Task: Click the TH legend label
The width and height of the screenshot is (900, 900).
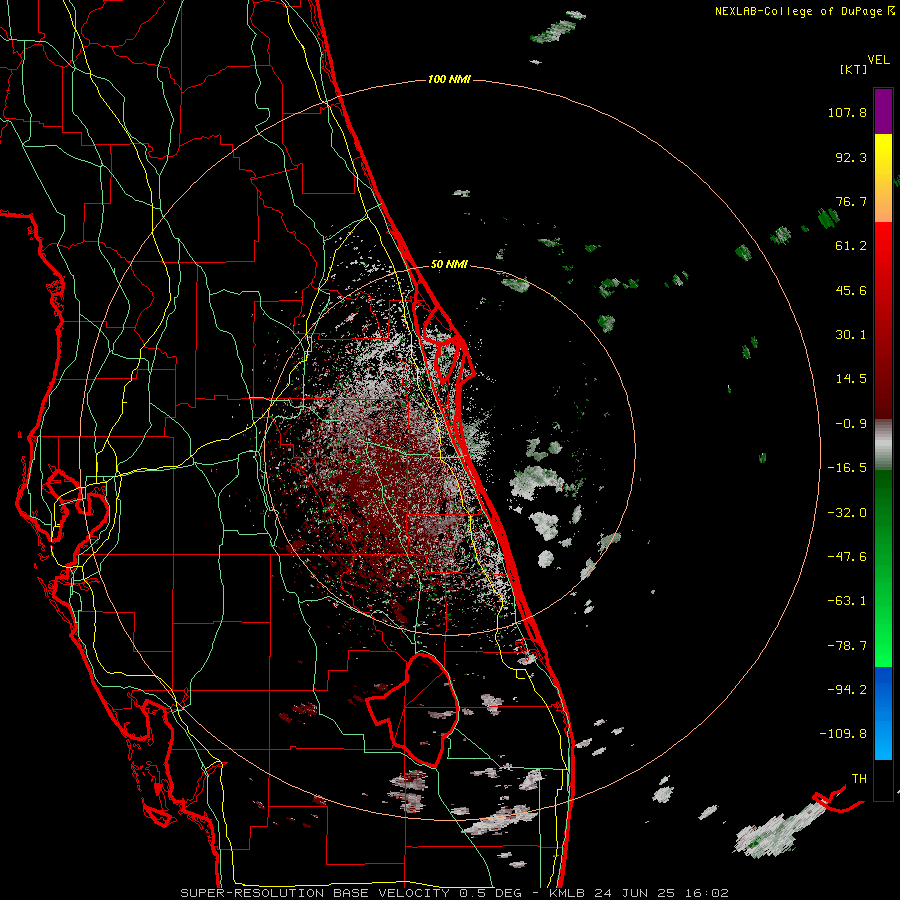Action: coord(859,779)
